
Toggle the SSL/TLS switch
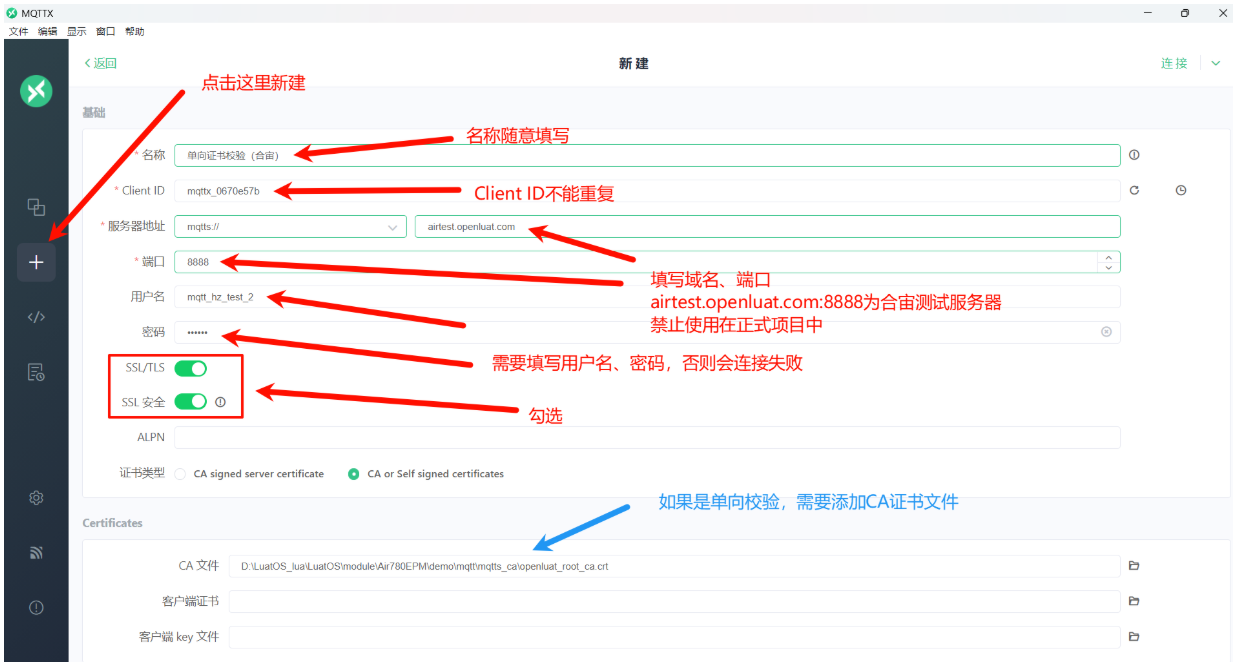[x=190, y=368]
